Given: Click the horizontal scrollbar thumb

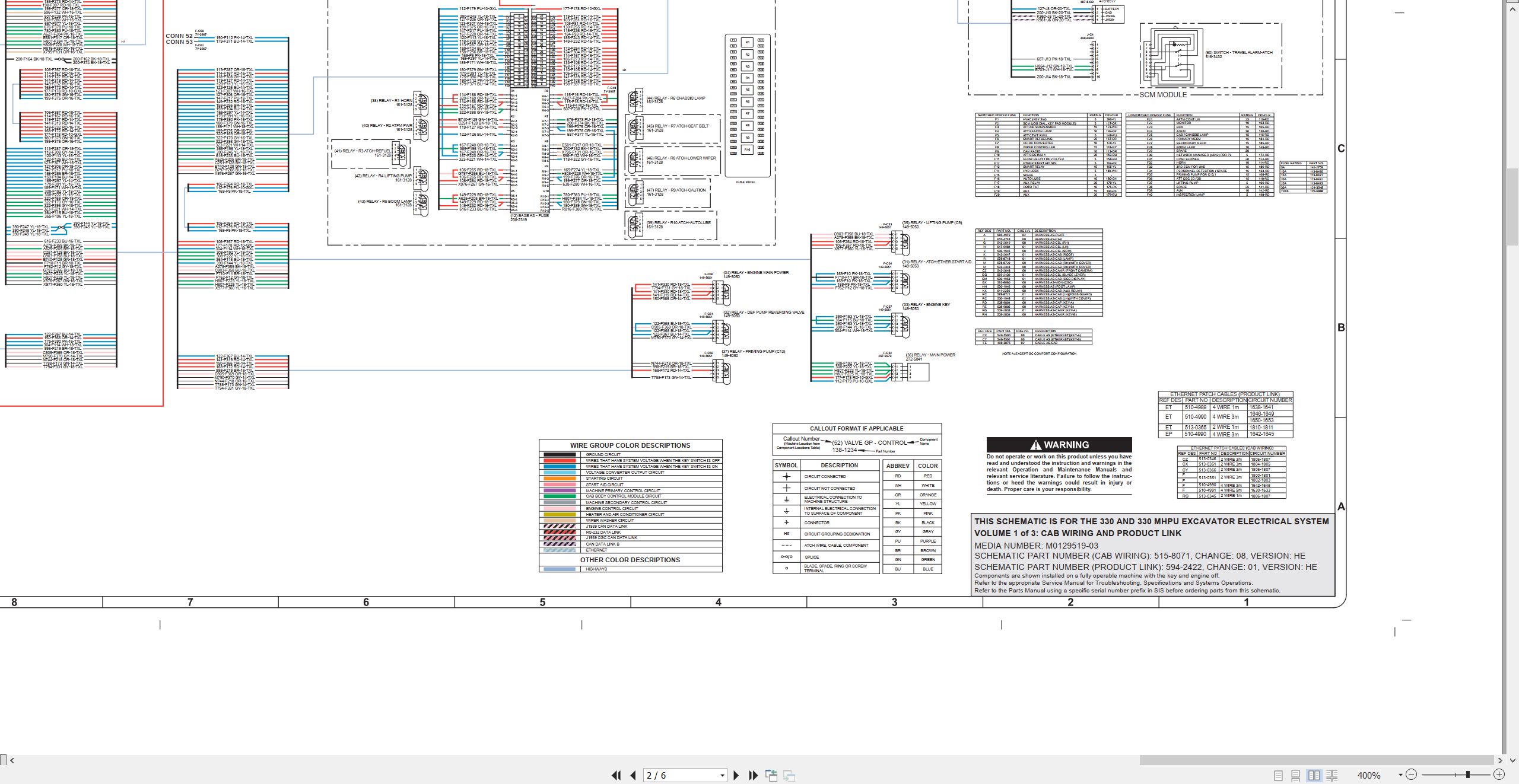Looking at the screenshot, I should point(1317,760).
